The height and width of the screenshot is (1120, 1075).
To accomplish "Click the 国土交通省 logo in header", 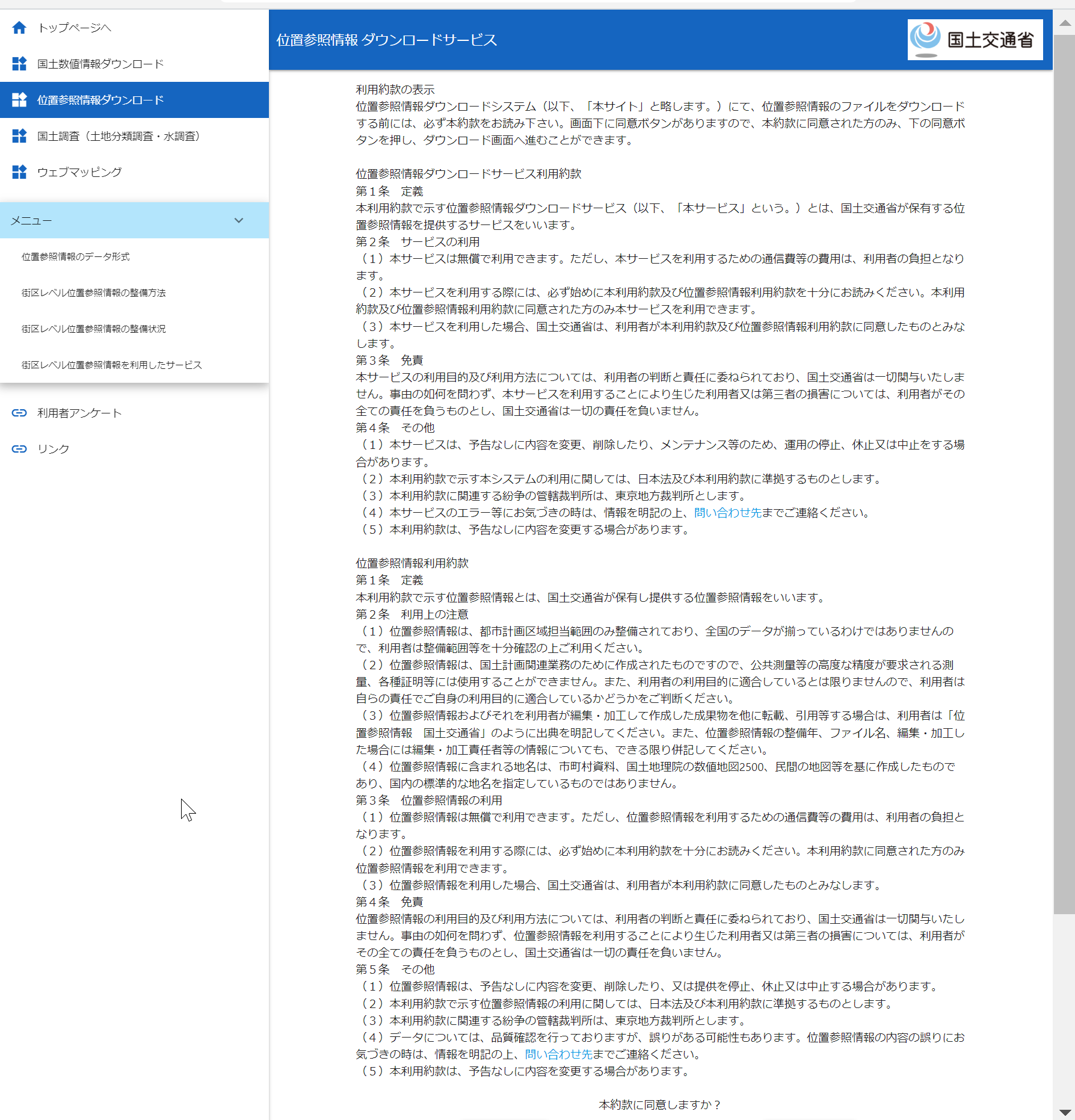I will (x=975, y=40).
